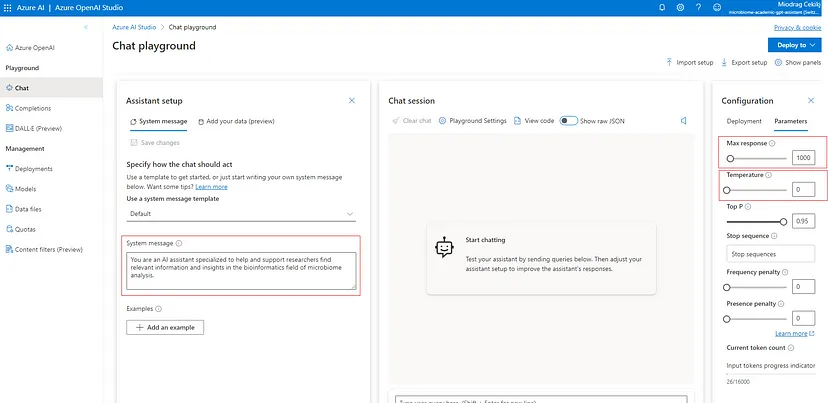Close the Configuration panel

(x=811, y=100)
